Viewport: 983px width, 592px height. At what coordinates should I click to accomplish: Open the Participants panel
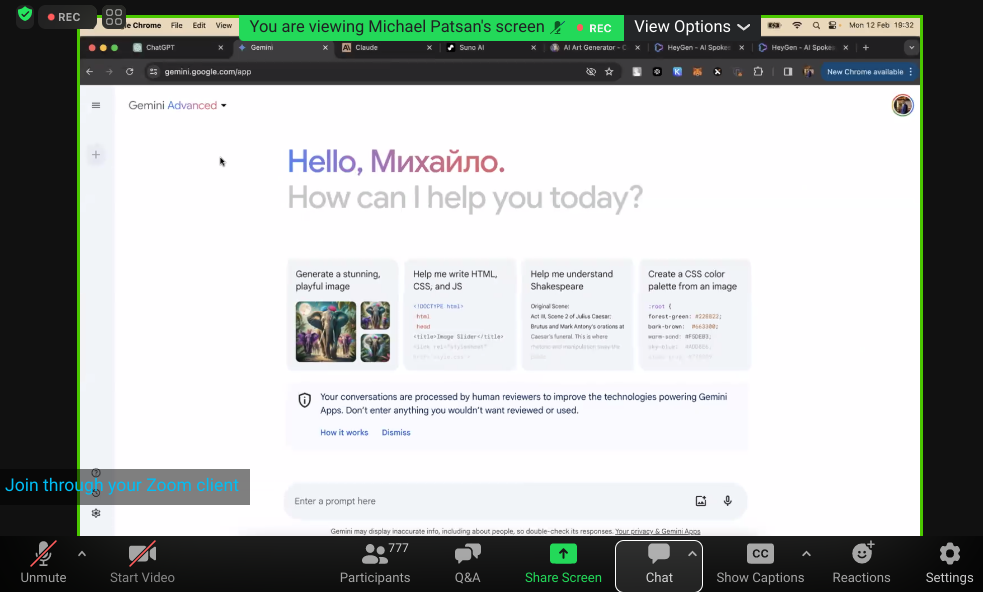(375, 563)
